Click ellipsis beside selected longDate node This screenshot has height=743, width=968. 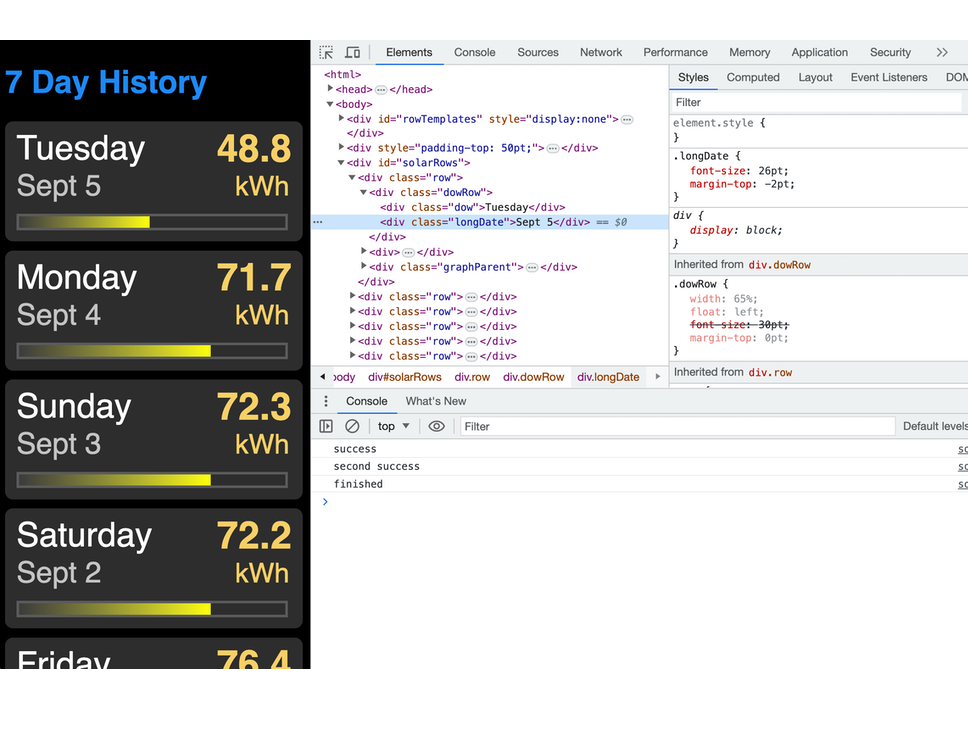click(x=317, y=222)
